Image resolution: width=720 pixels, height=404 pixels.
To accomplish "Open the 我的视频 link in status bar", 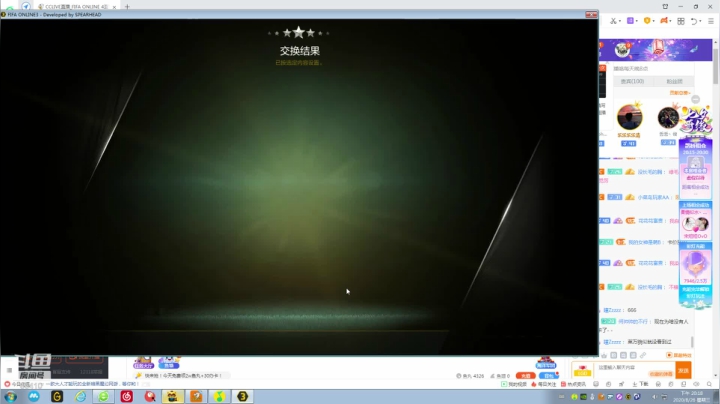I will coord(514,384).
